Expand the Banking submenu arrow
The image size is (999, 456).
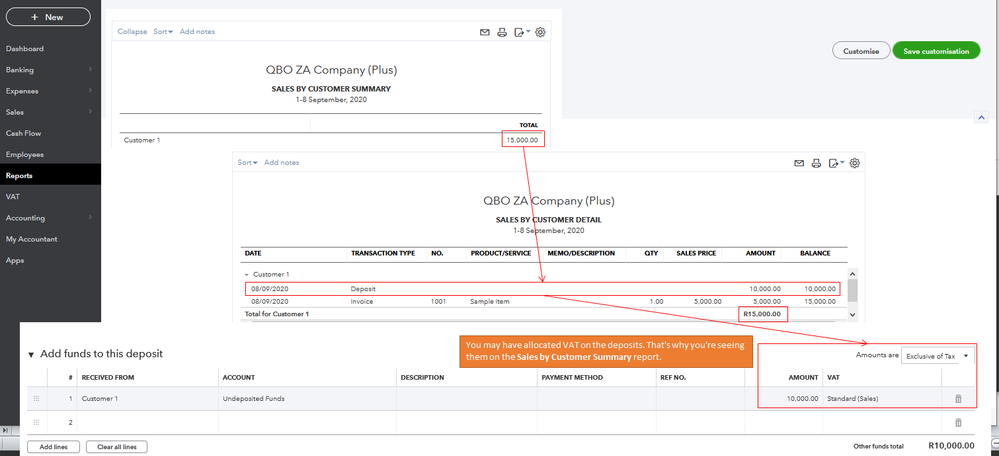(x=90, y=69)
